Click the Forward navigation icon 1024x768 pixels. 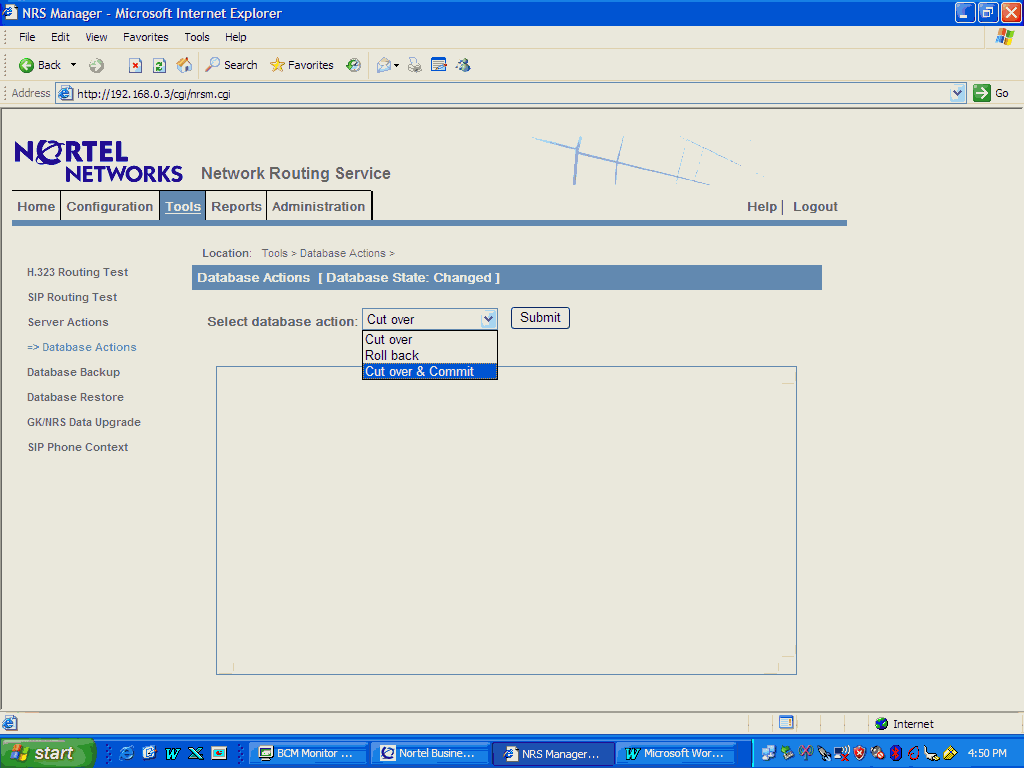pos(96,65)
